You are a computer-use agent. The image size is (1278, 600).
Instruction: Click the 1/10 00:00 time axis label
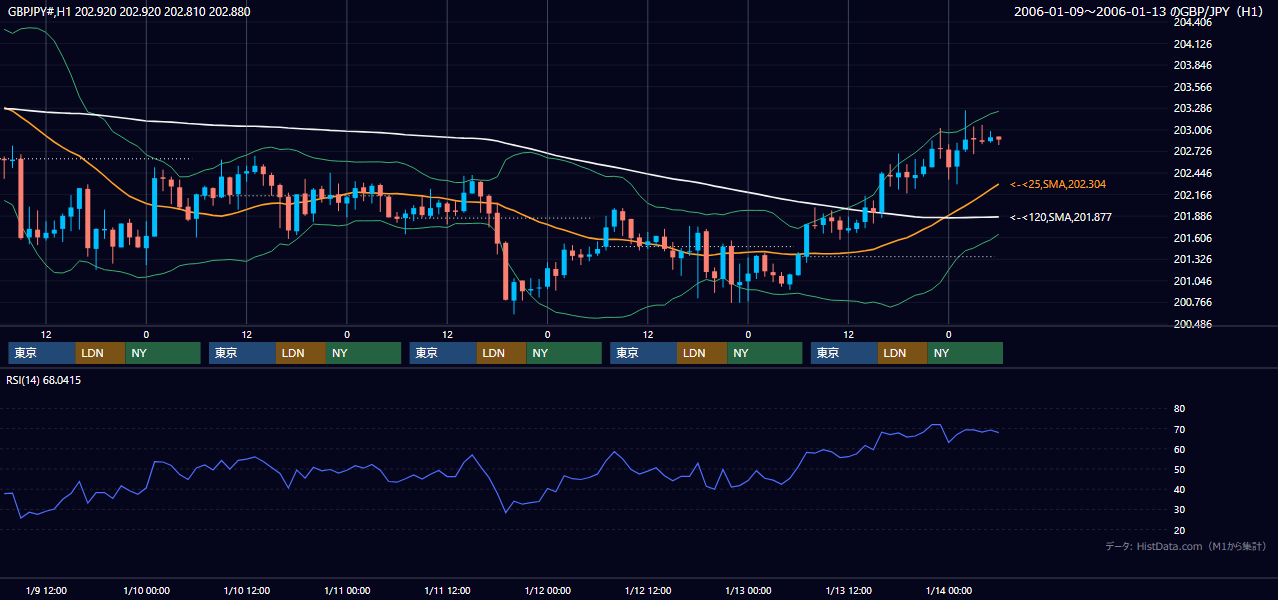coord(146,590)
